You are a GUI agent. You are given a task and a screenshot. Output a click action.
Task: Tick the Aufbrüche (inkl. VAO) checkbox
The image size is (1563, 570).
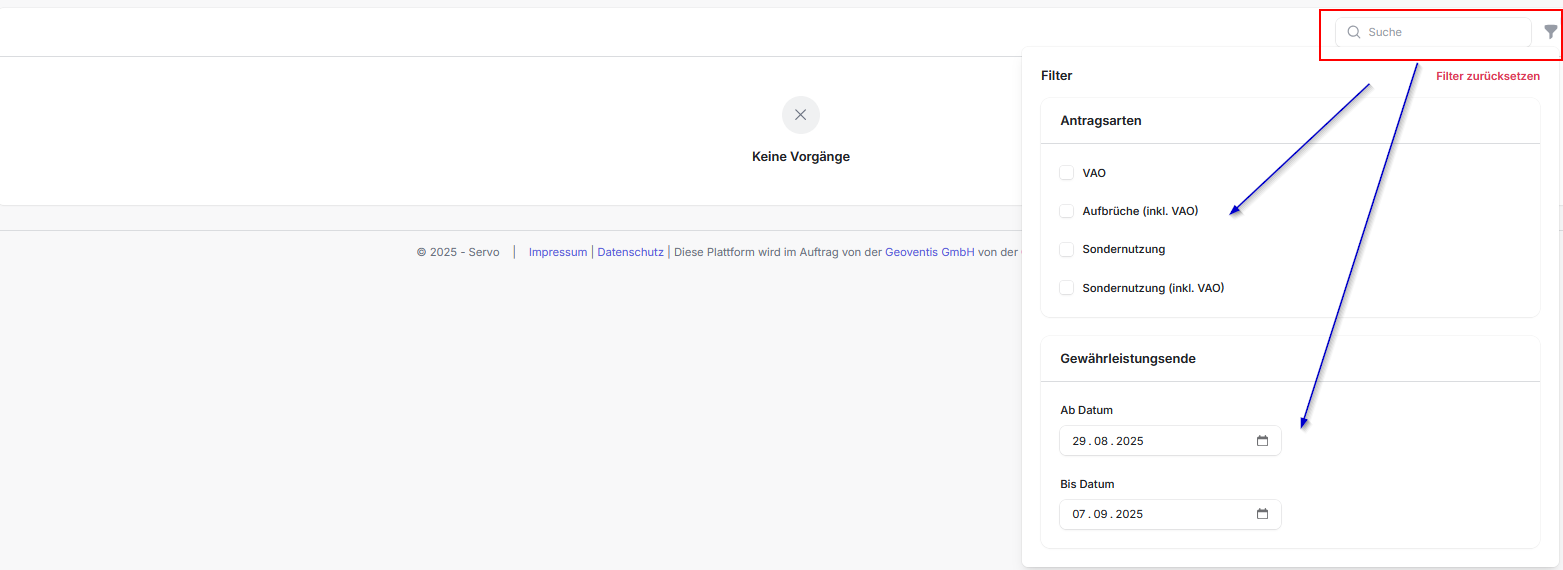(1066, 211)
